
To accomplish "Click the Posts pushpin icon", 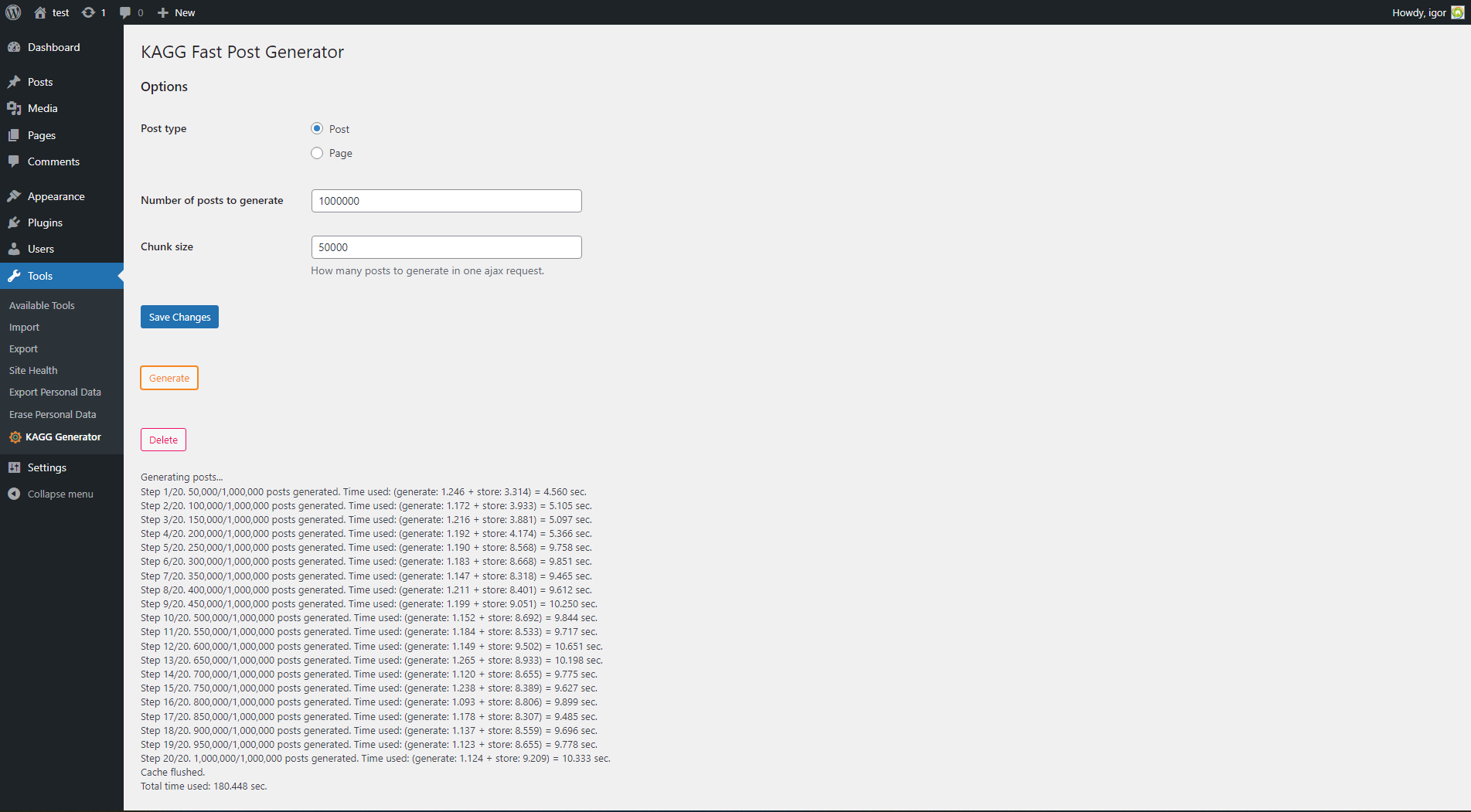I will point(14,82).
